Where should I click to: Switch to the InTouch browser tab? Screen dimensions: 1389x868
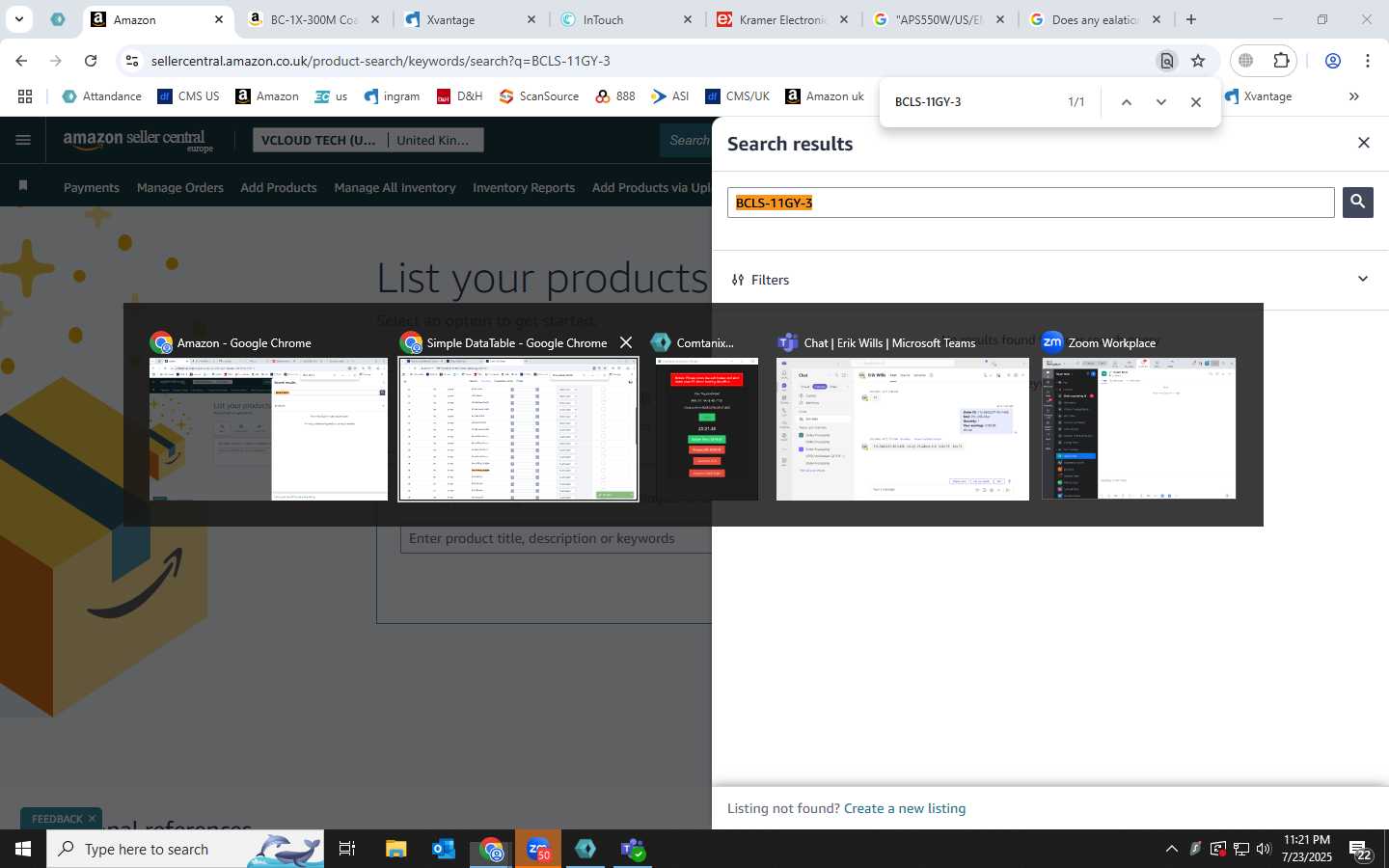[627, 19]
